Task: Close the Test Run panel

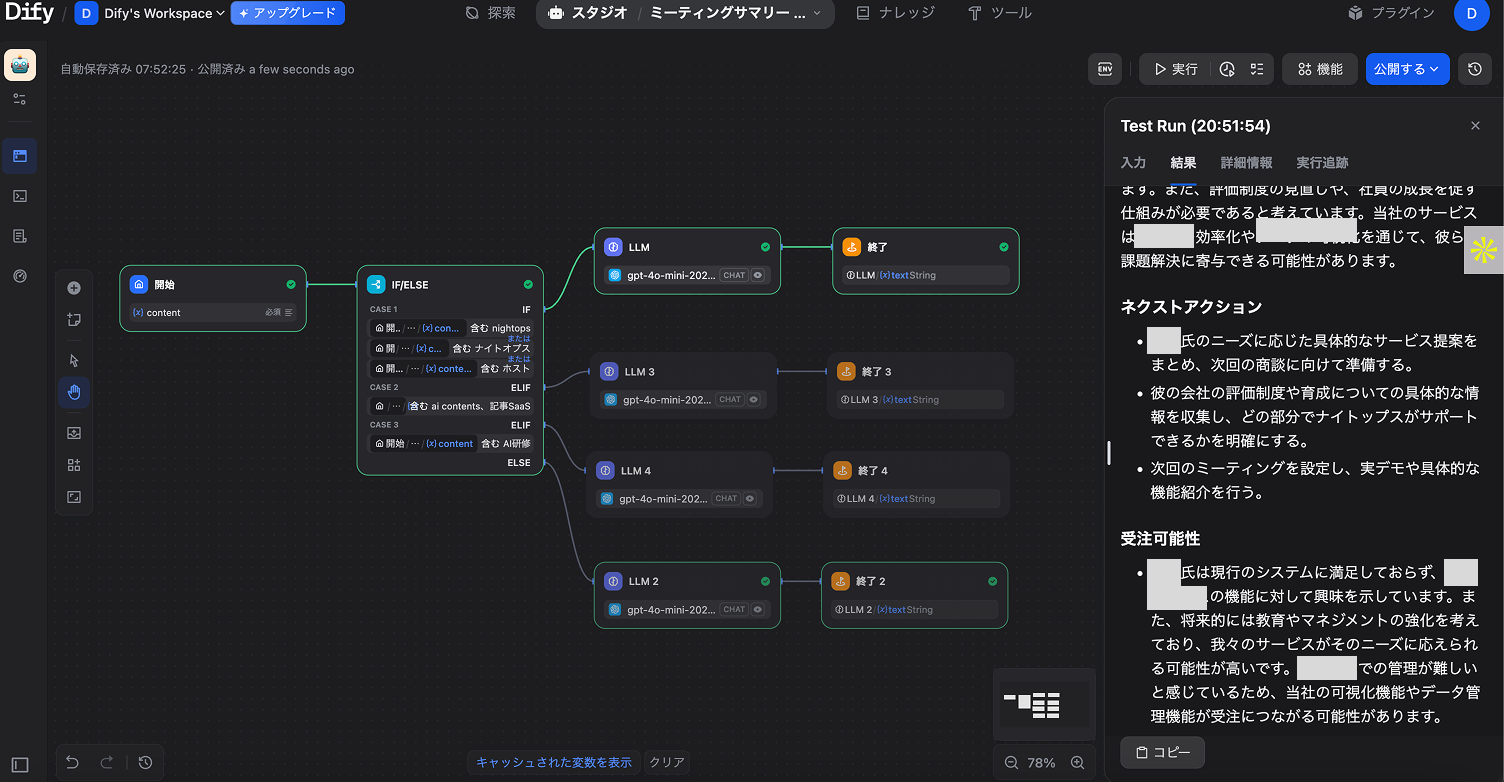Action: point(1475,126)
